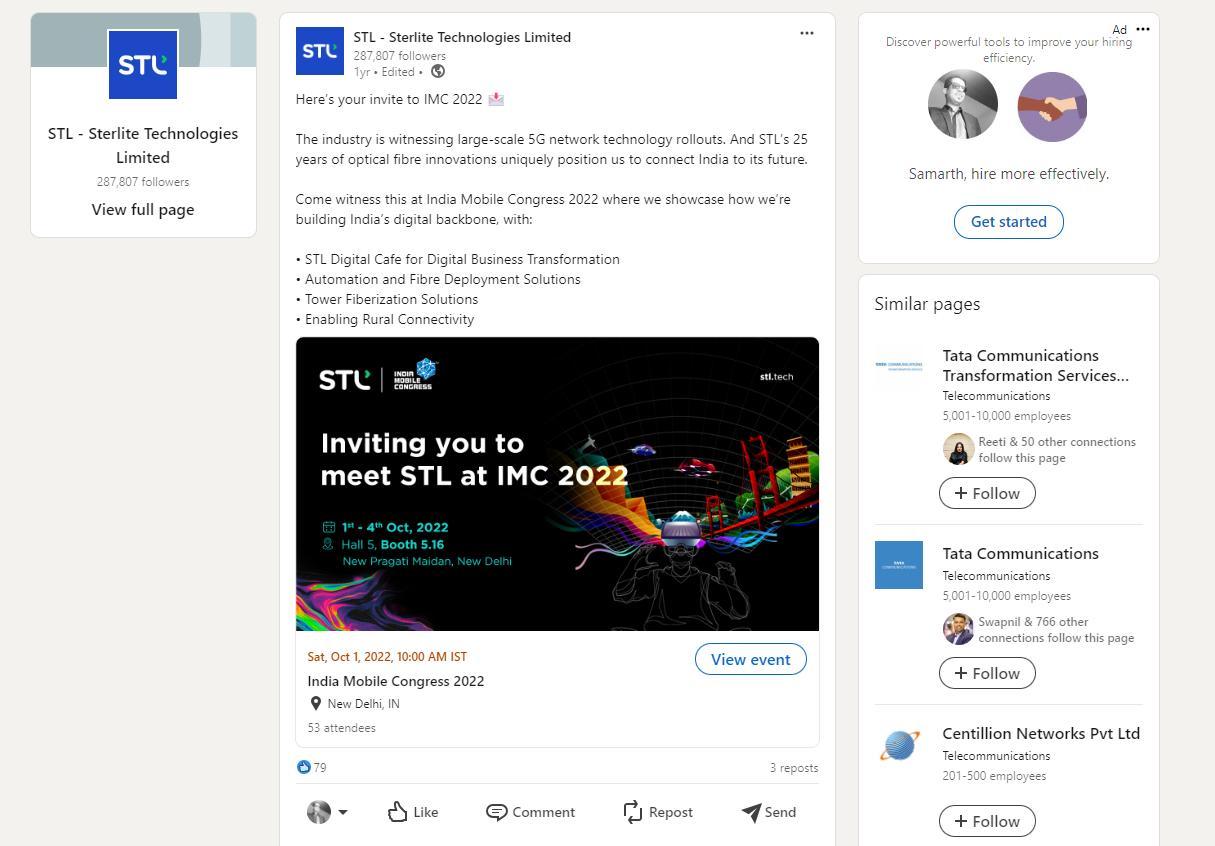This screenshot has width=1215, height=846.
Task: Click the 'Similar pages' heading
Action: point(927,304)
